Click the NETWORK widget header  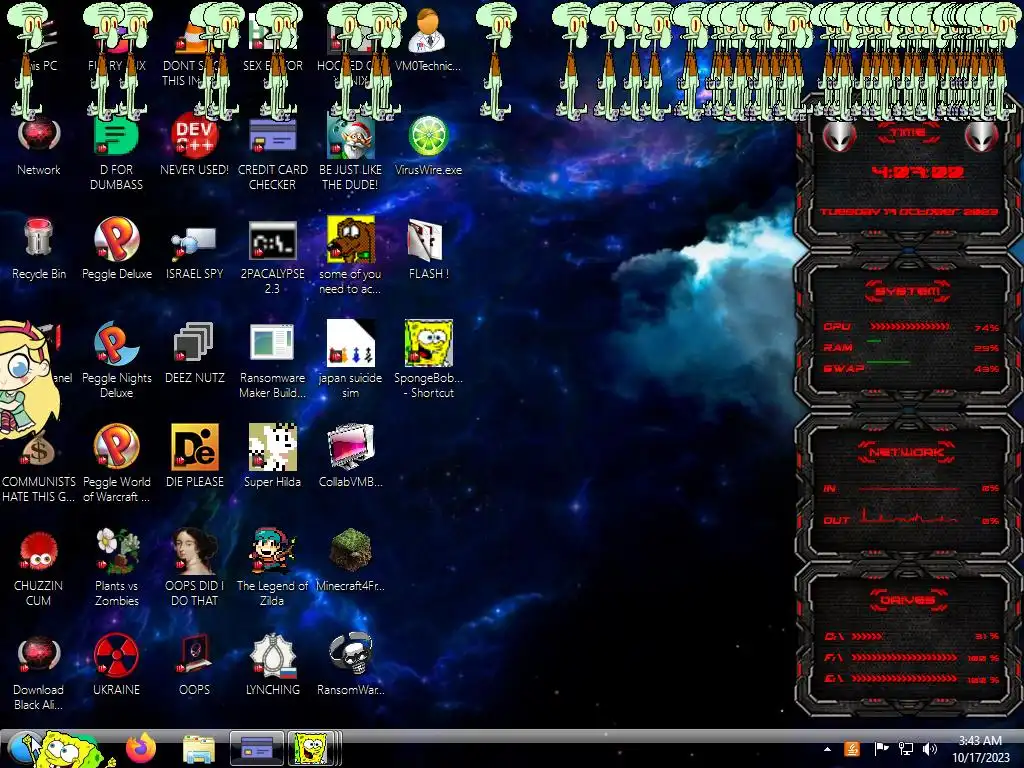(x=906, y=452)
